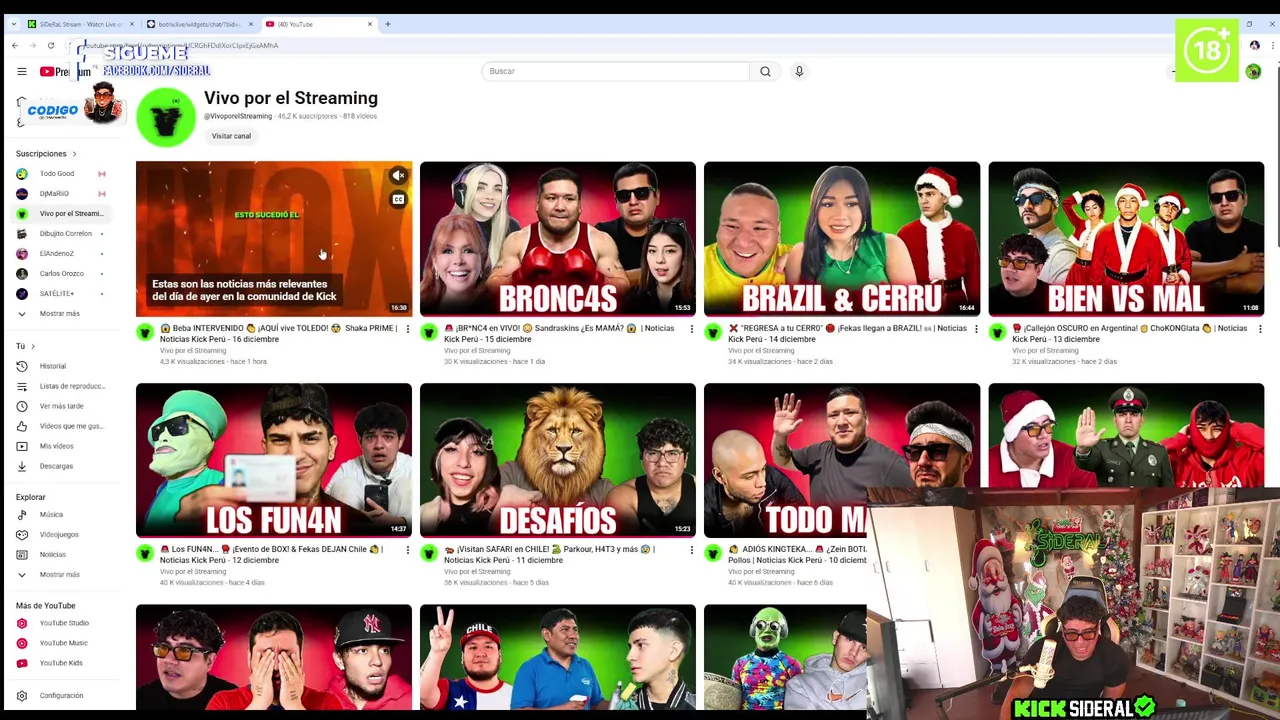Open YouTube Kids
The height and width of the screenshot is (720, 1280).
(60, 663)
